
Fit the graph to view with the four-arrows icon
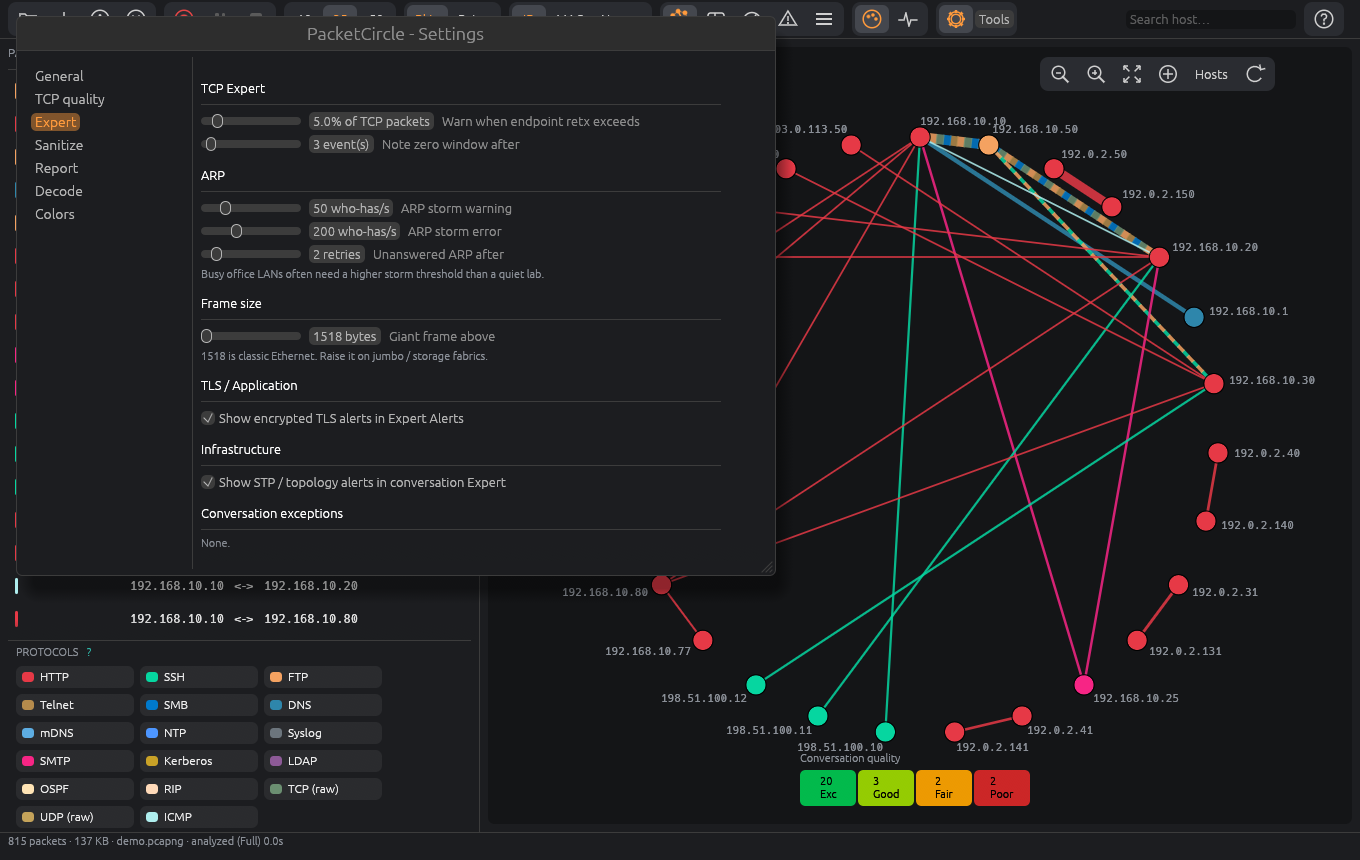pyautogui.click(x=1132, y=74)
